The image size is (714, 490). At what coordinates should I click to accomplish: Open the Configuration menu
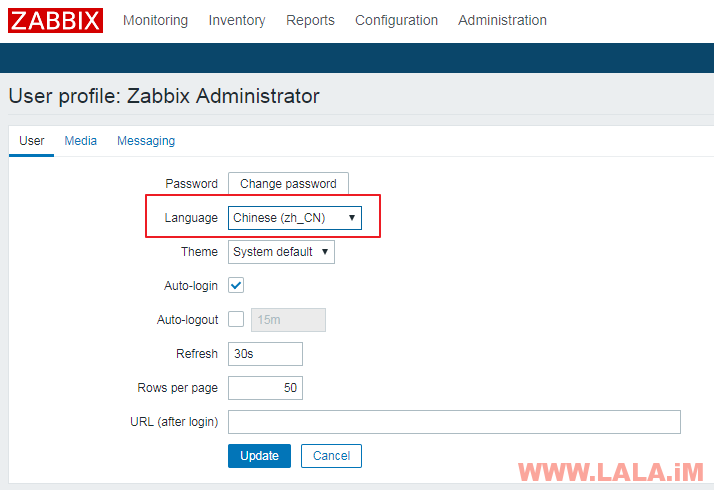(396, 20)
